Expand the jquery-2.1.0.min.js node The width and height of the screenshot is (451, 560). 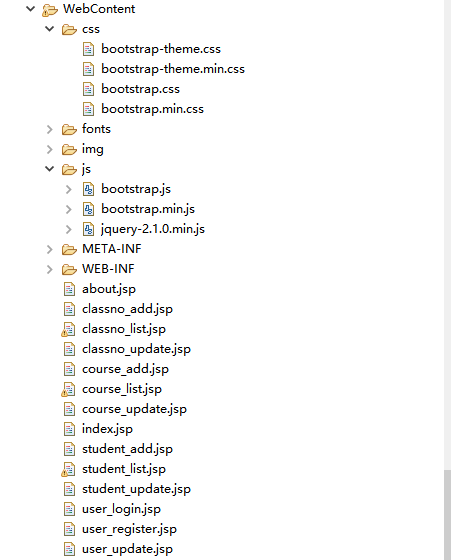(69, 229)
